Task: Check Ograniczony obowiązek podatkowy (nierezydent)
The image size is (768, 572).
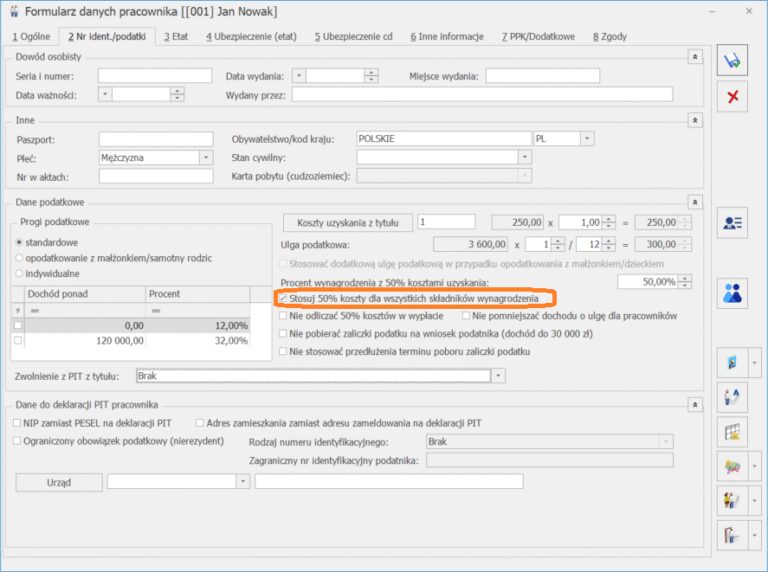Action: tap(17, 441)
